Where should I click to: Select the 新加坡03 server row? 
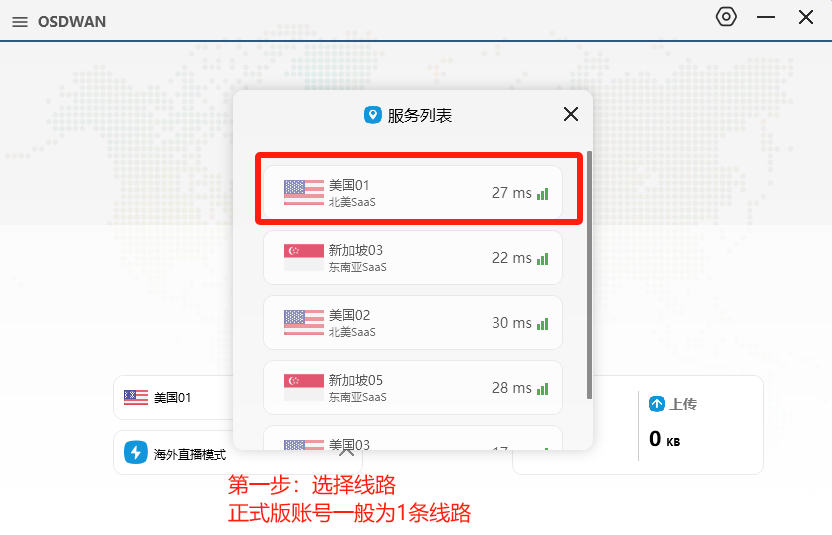pos(413,257)
